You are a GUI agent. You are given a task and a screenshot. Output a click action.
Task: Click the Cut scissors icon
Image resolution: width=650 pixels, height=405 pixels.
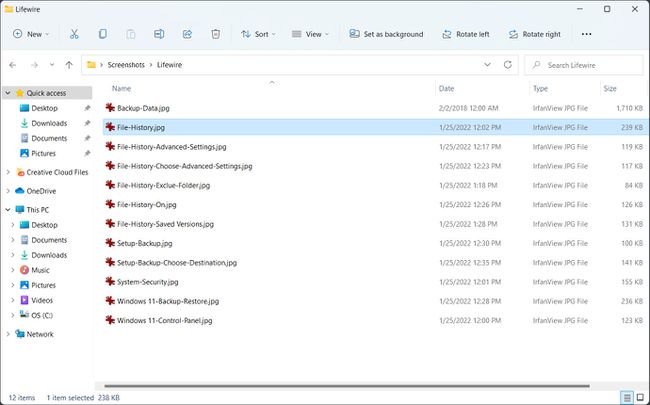pyautogui.click(x=74, y=34)
